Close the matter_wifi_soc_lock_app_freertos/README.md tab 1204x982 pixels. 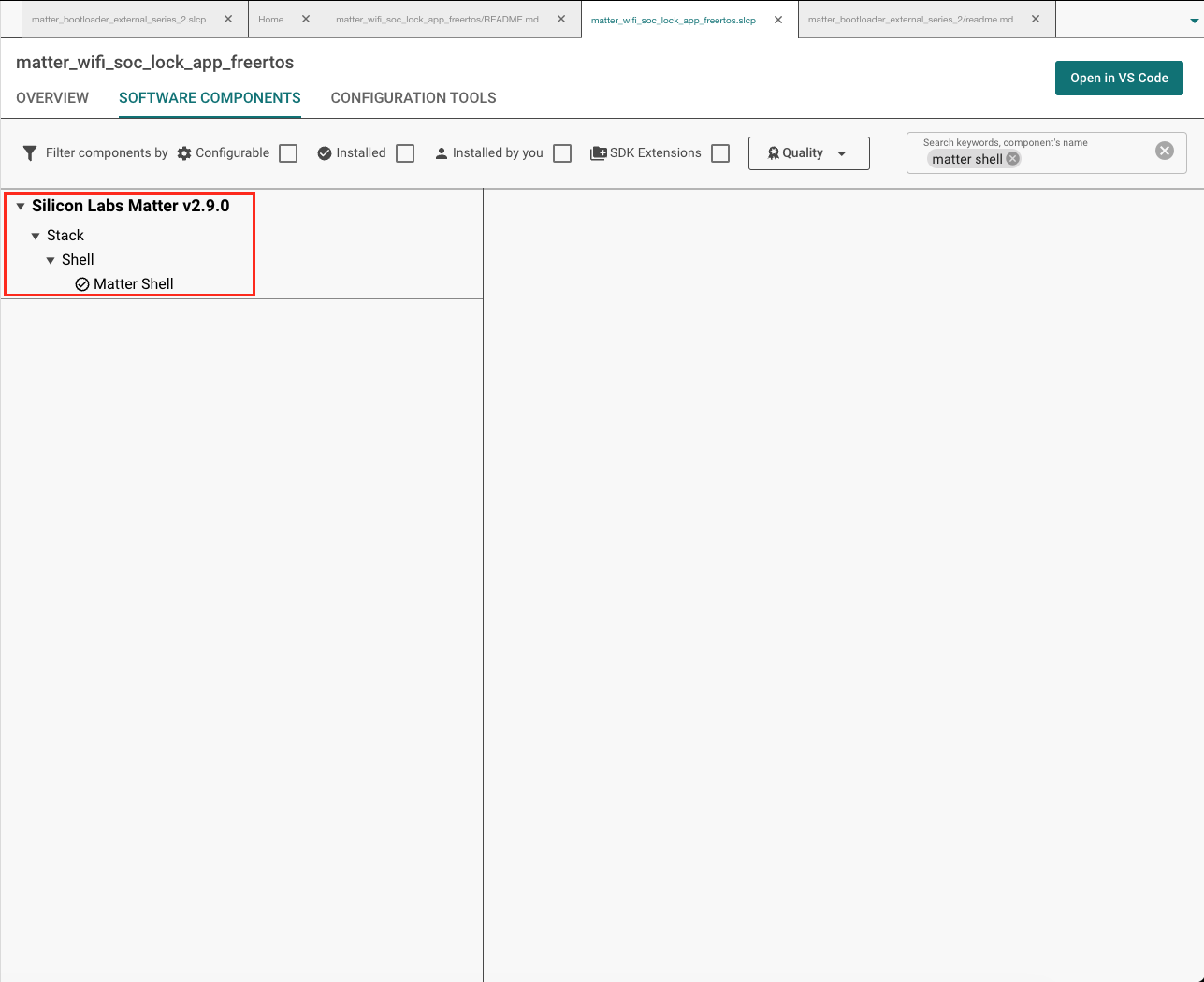tap(561, 19)
